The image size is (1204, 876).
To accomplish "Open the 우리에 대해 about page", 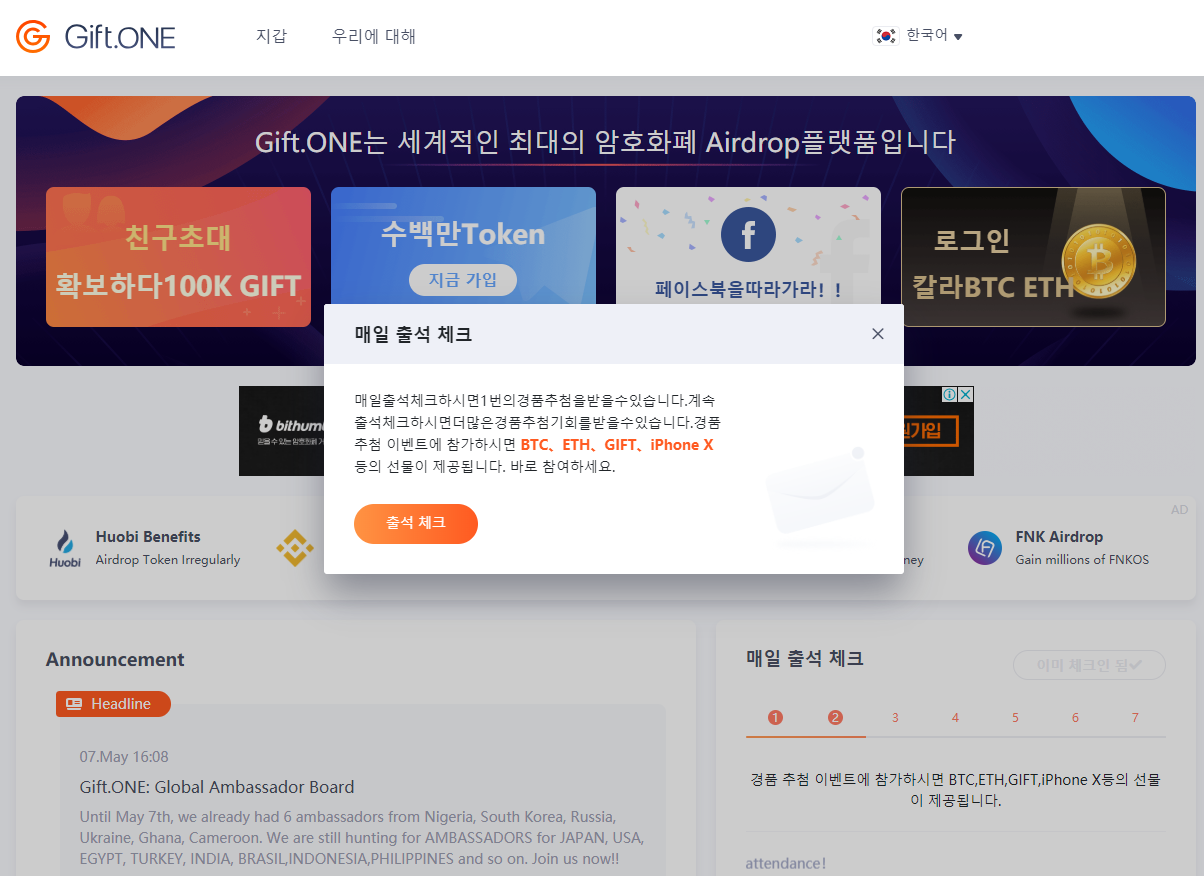I will [374, 36].
